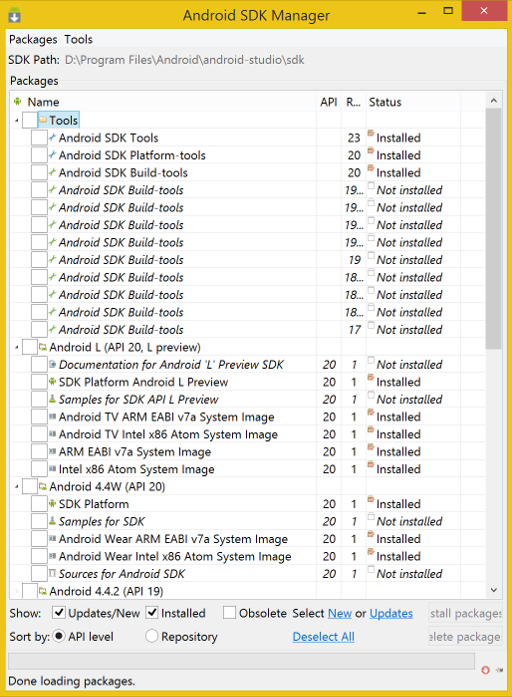Check the Sources for Android SDK checkbox

point(39,573)
